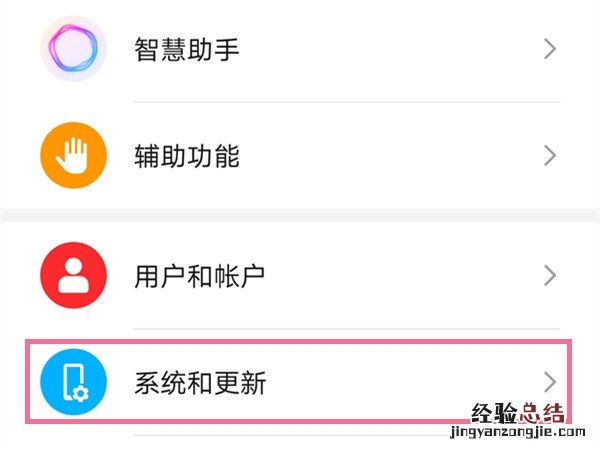Tap the blue phone-gear 系统和更新 icon

73,381
